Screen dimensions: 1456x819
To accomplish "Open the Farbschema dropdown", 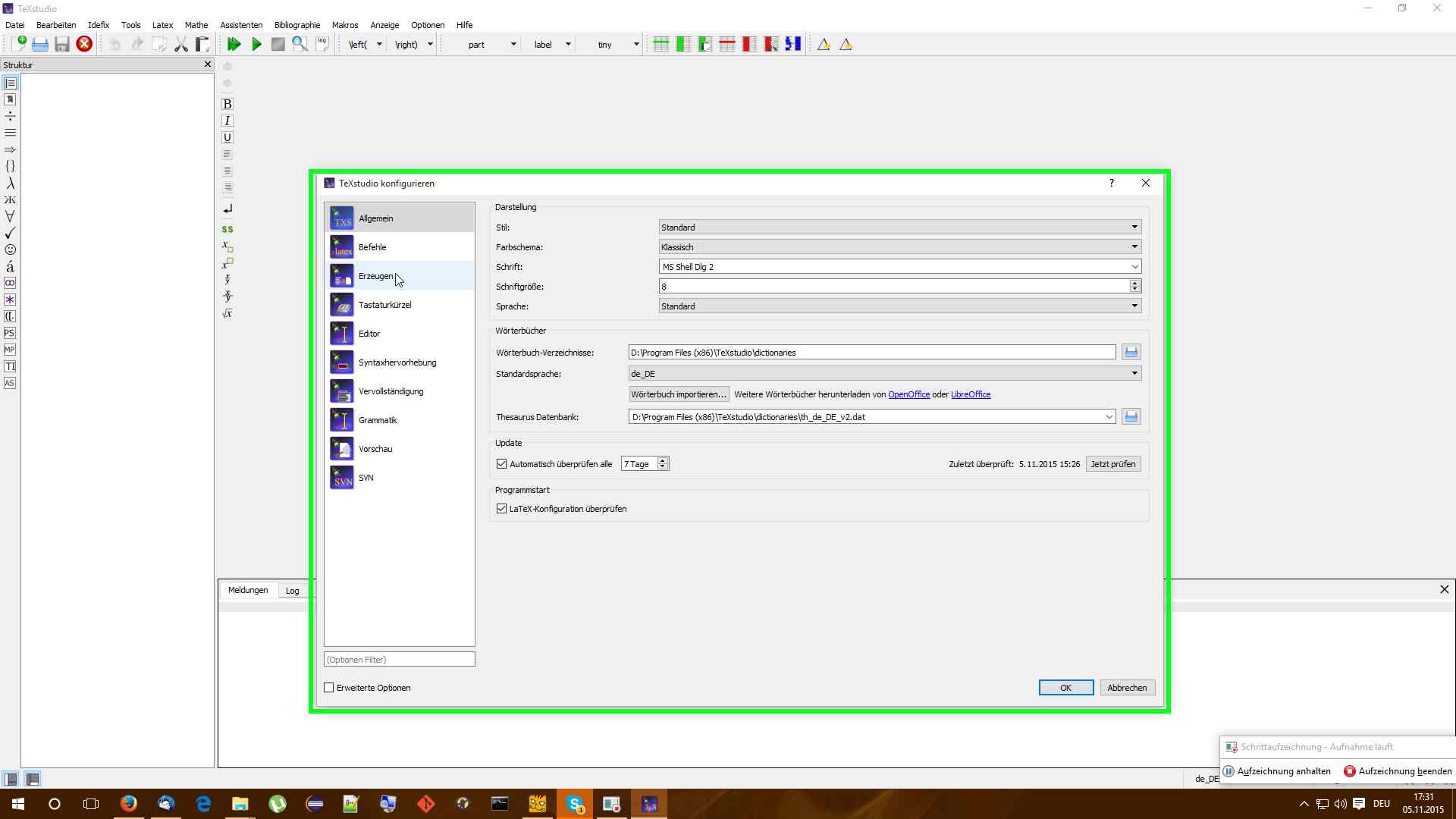I will coord(900,246).
